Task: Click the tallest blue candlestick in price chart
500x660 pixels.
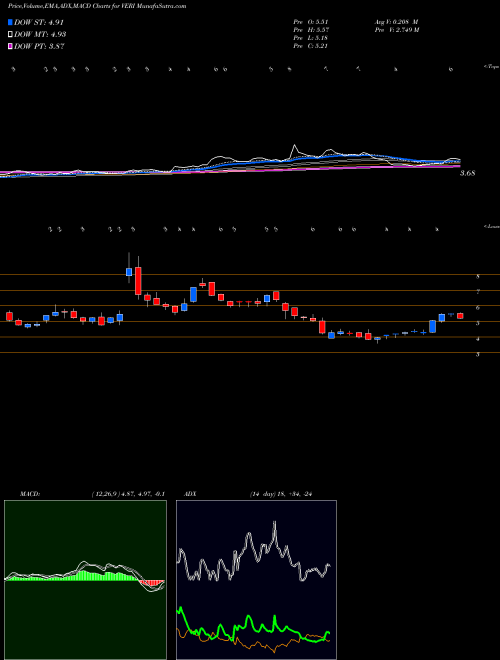Action: 194,295
